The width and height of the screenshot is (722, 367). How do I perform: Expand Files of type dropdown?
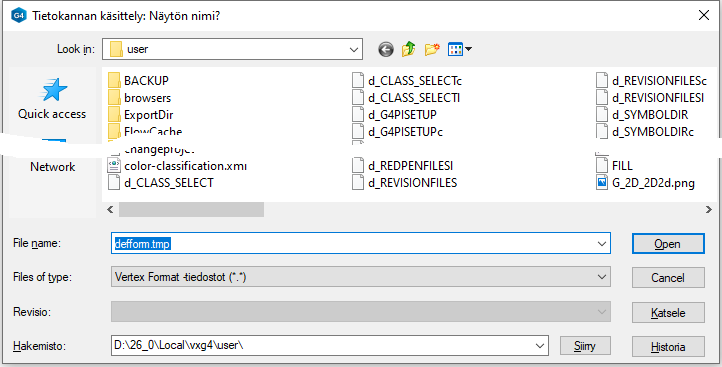(x=601, y=277)
